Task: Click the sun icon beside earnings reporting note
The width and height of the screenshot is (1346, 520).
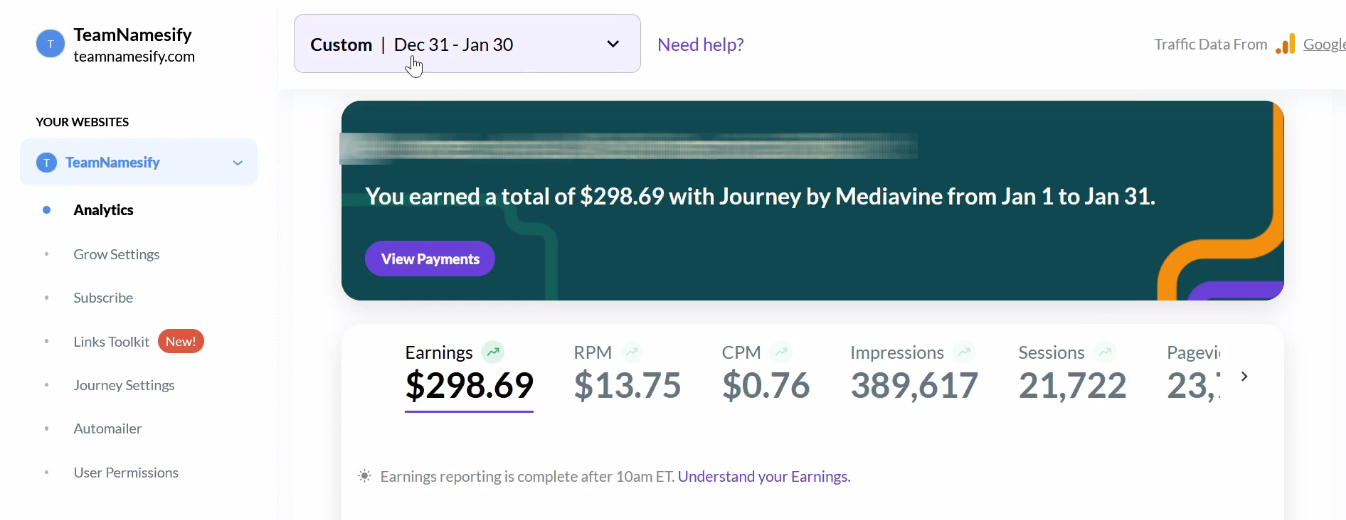Action: [x=365, y=476]
